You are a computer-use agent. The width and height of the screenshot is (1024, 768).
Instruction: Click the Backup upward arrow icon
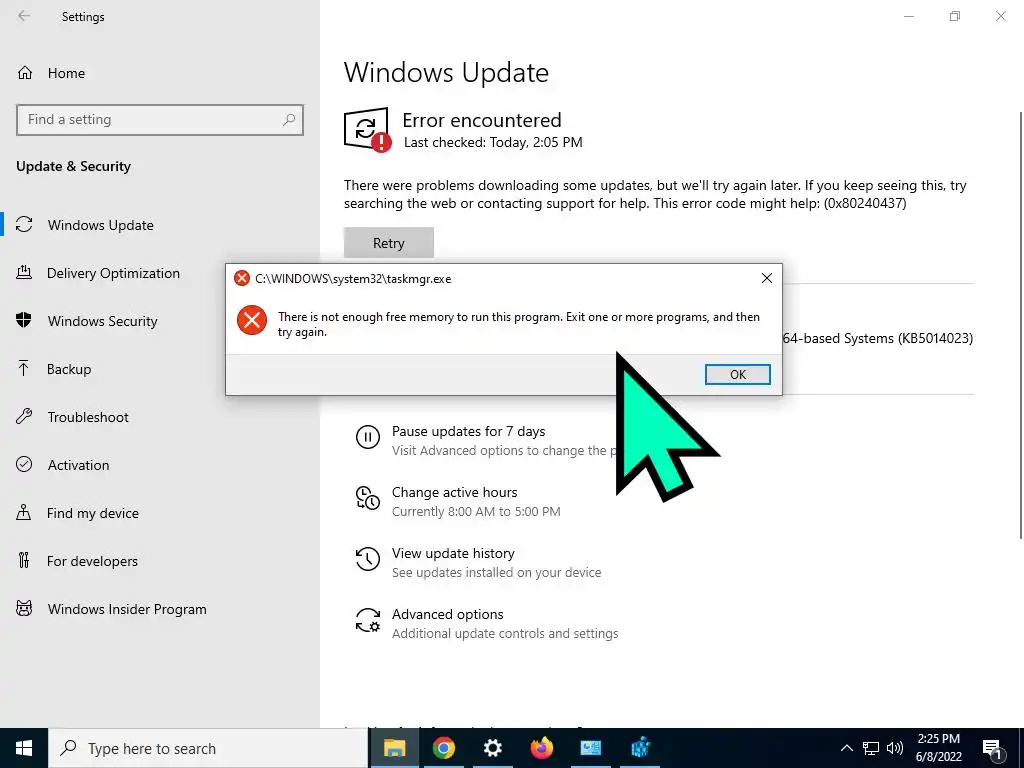[24, 368]
